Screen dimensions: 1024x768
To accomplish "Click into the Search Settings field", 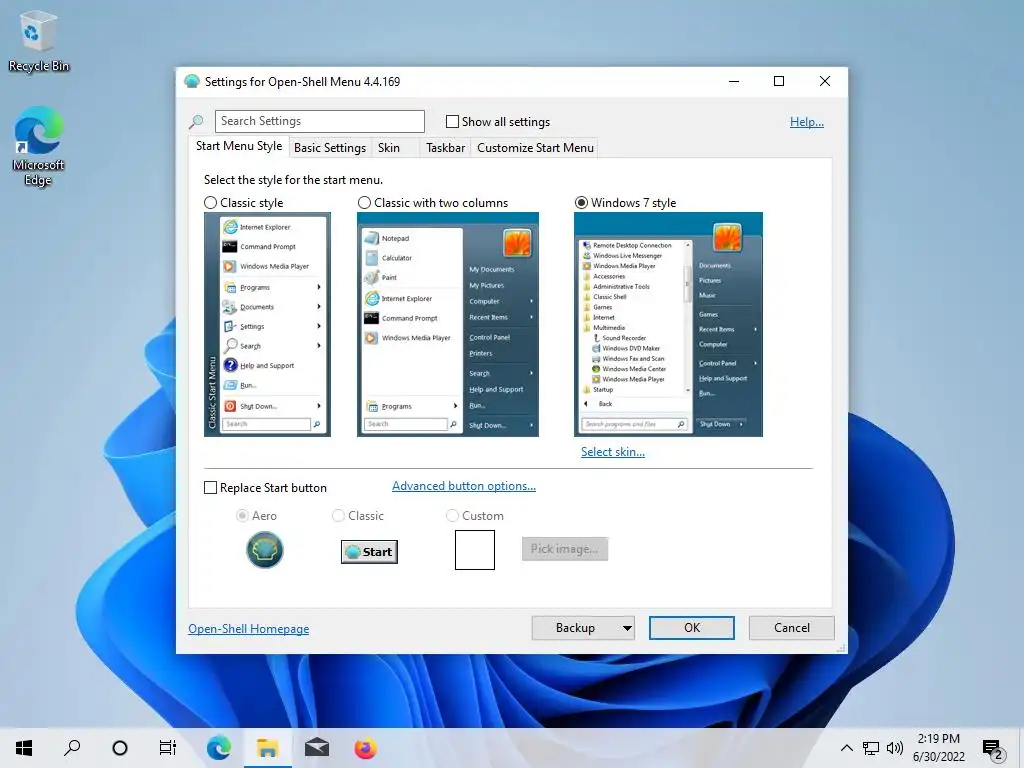I will tap(320, 121).
